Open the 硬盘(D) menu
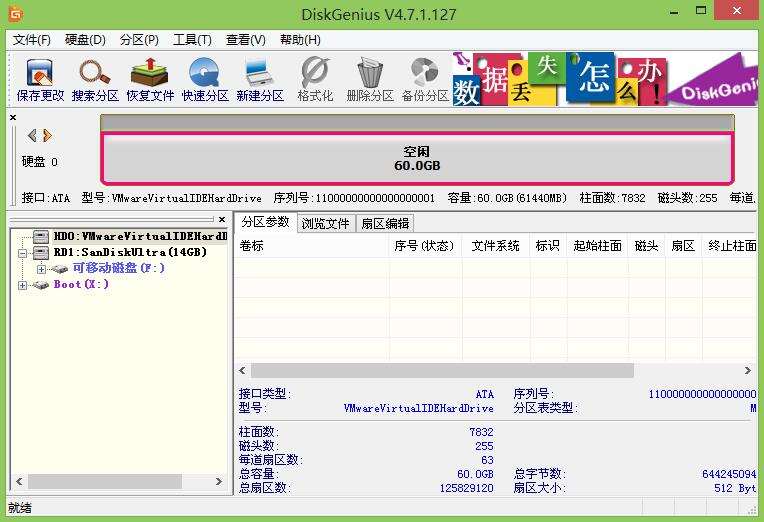This screenshot has height=522, width=764. tap(85, 40)
